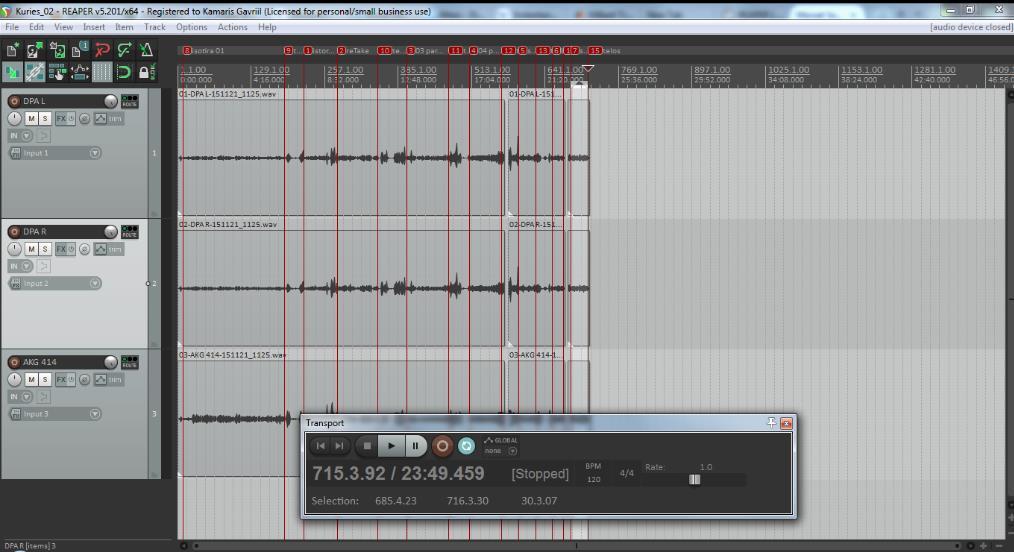
Task: Solo the AKG 414 track
Action: [45, 379]
